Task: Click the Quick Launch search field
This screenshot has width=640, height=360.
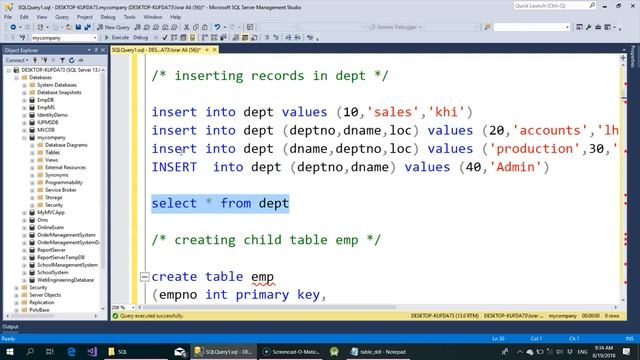Action: pyautogui.click(x=555, y=6)
